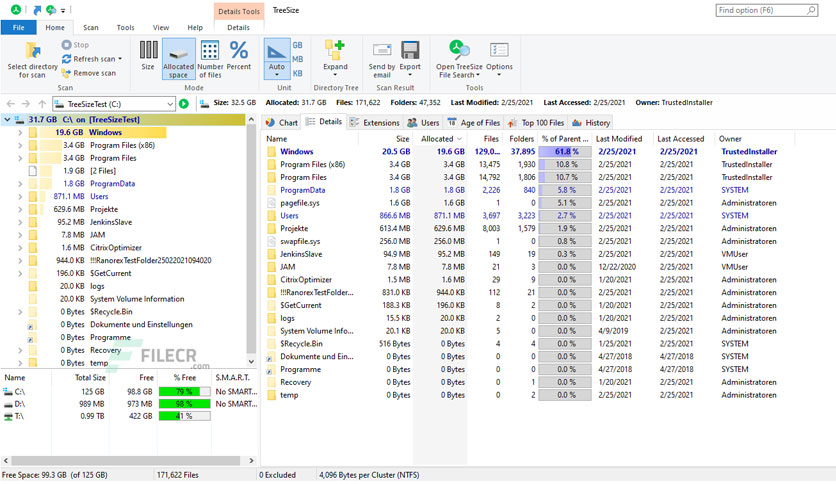Switch to the Home ribbon tab
This screenshot has height=484, width=836.
(x=55, y=28)
